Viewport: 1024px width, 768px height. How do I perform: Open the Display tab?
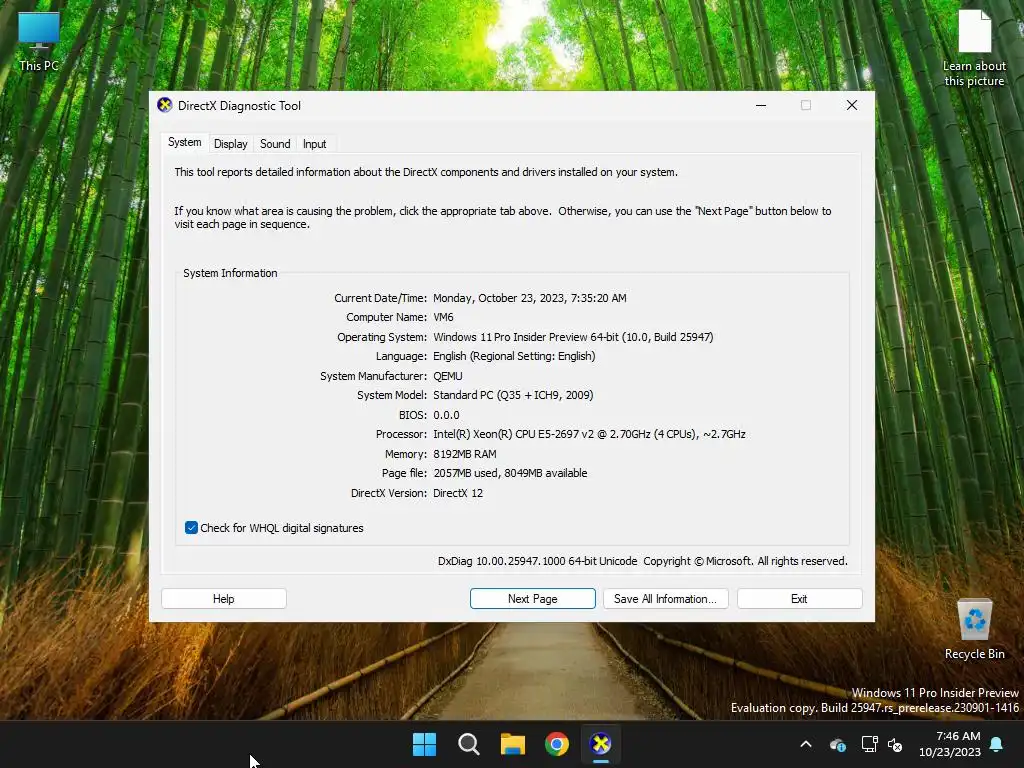tap(231, 144)
